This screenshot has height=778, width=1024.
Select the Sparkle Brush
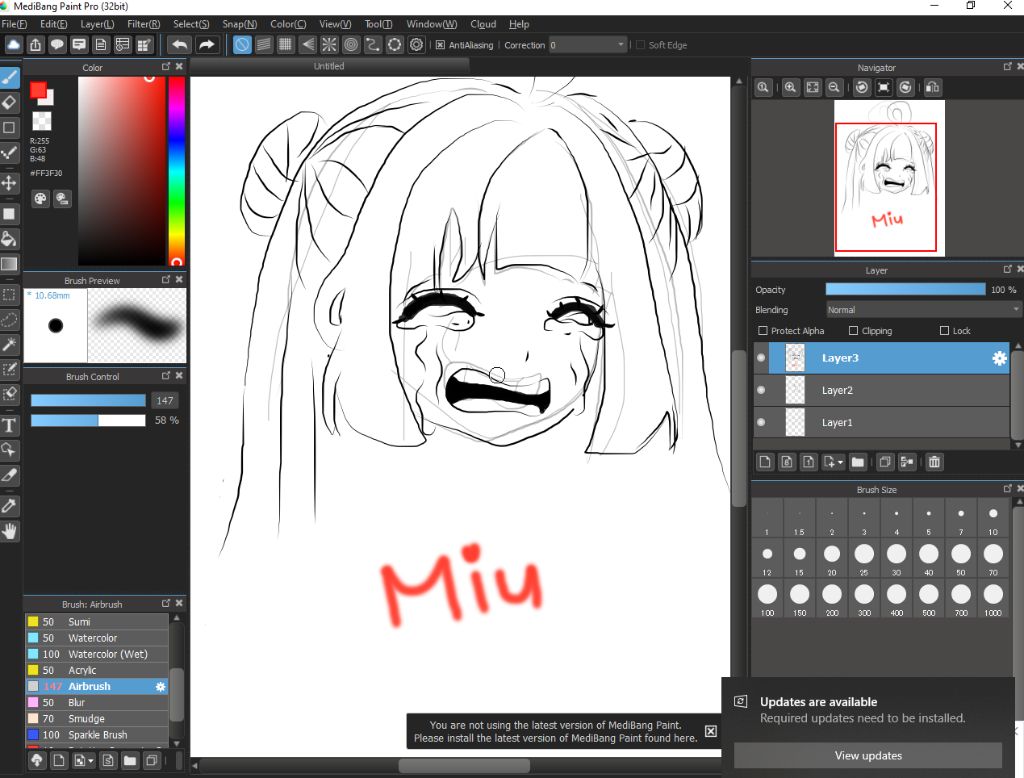pyautogui.click(x=97, y=735)
